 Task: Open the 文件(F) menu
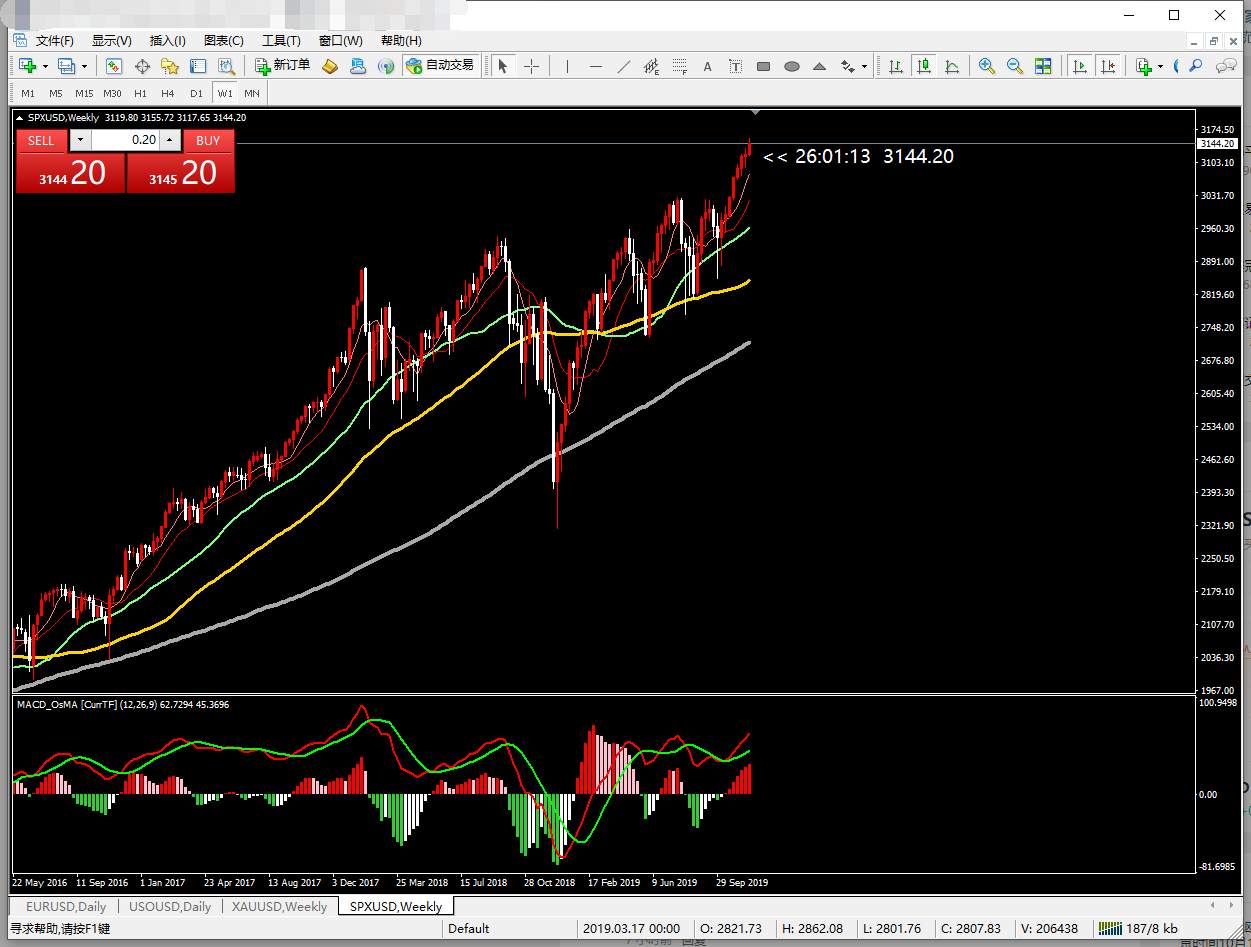click(55, 40)
